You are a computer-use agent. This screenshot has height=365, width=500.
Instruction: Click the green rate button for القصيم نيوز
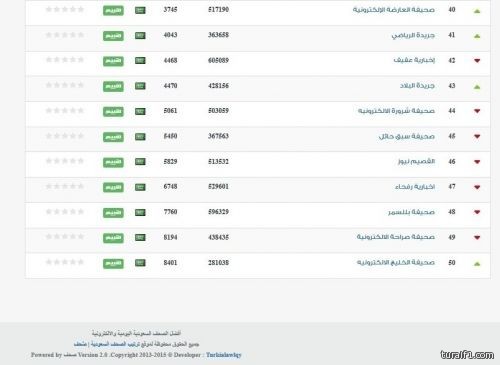coord(113,162)
